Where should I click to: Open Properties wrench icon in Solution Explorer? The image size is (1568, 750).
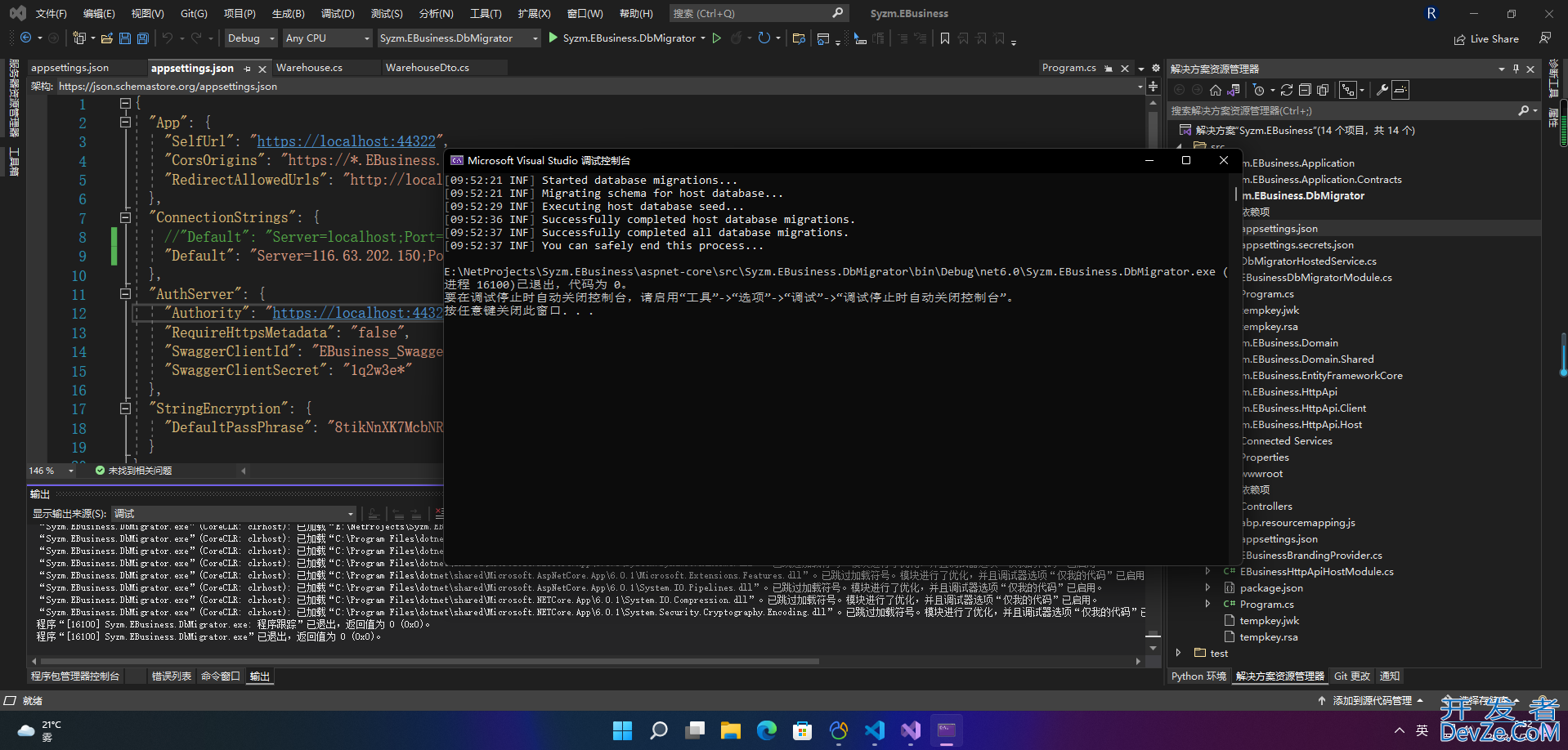click(1382, 90)
